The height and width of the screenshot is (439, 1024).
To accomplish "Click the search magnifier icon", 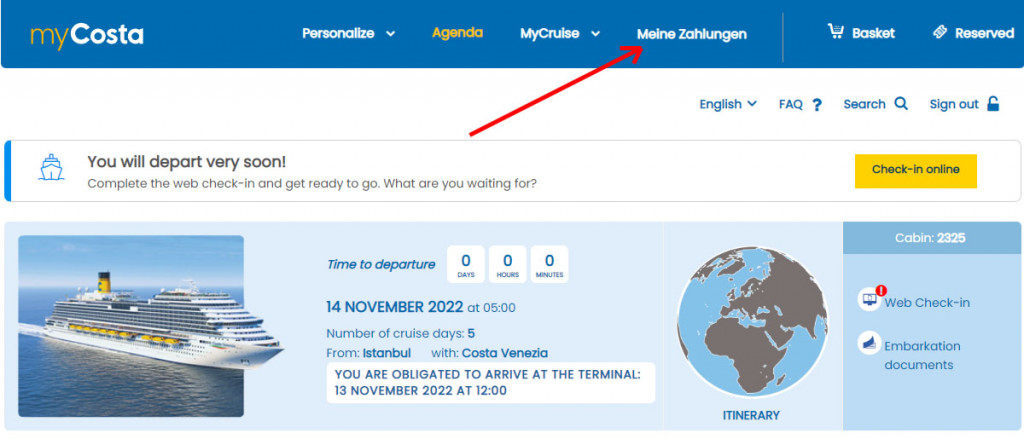I will [x=901, y=103].
